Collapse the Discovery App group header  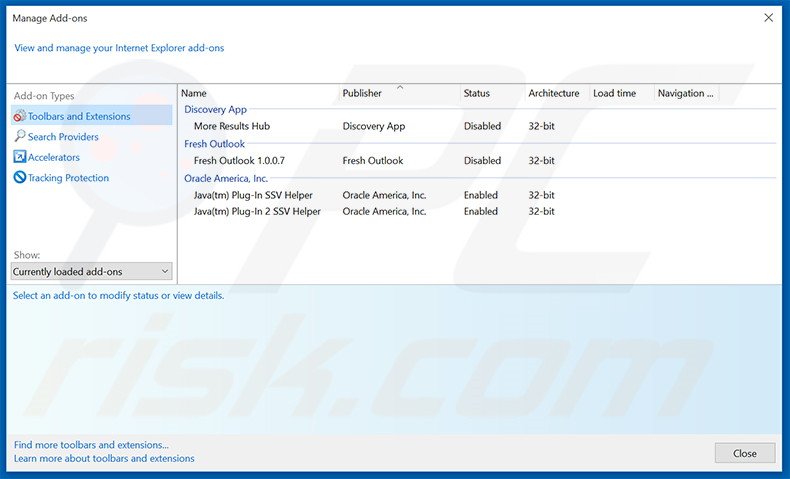pos(215,110)
